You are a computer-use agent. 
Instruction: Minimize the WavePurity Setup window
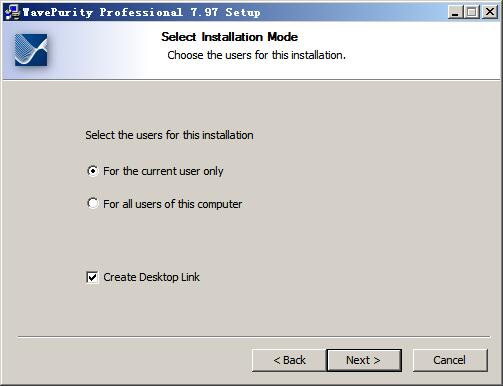click(455, 12)
